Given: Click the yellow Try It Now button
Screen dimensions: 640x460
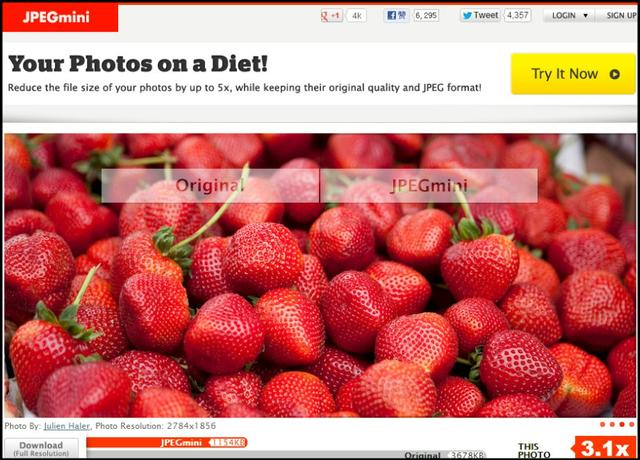Looking at the screenshot, I should pyautogui.click(x=573, y=74).
